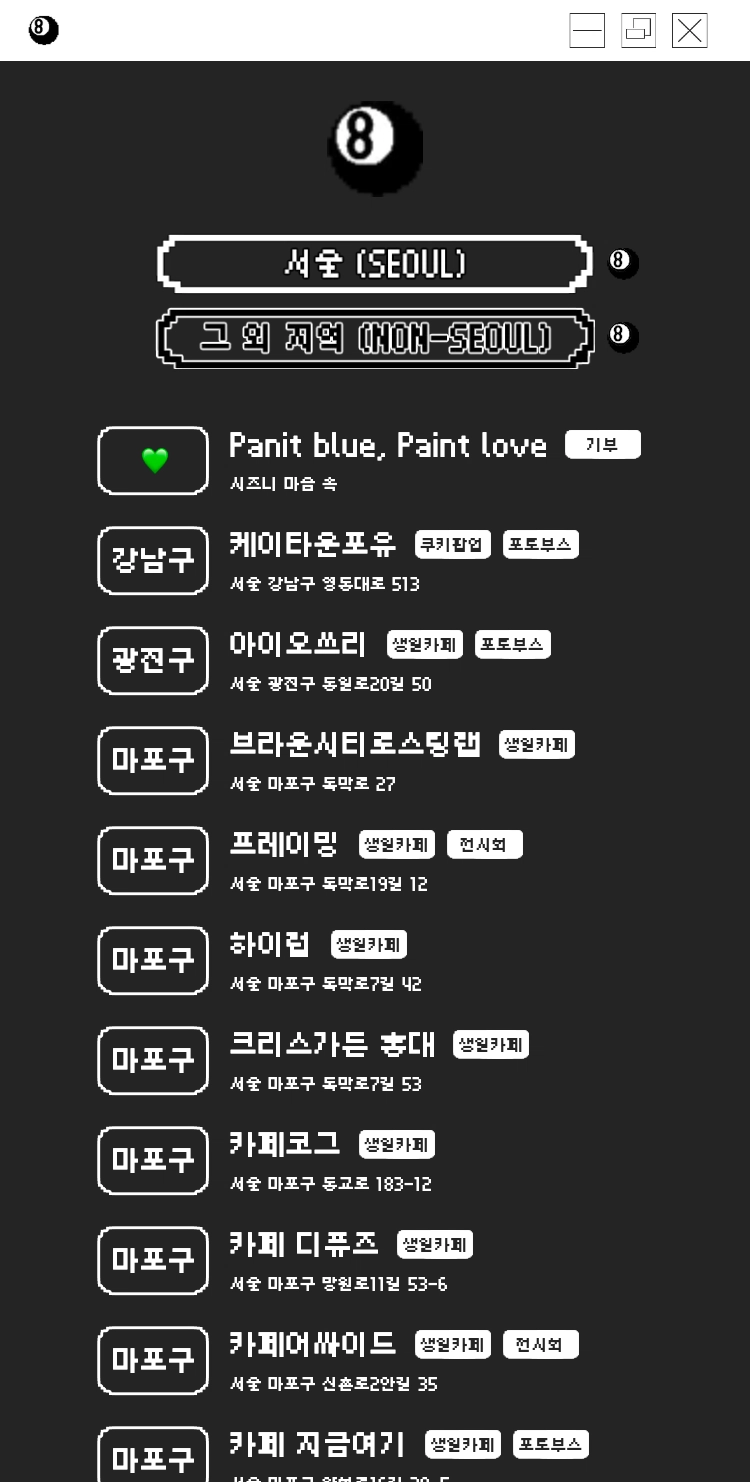This screenshot has width=750, height=1482.
Task: Open the 케이타운포유 listing
Action: click(x=312, y=544)
